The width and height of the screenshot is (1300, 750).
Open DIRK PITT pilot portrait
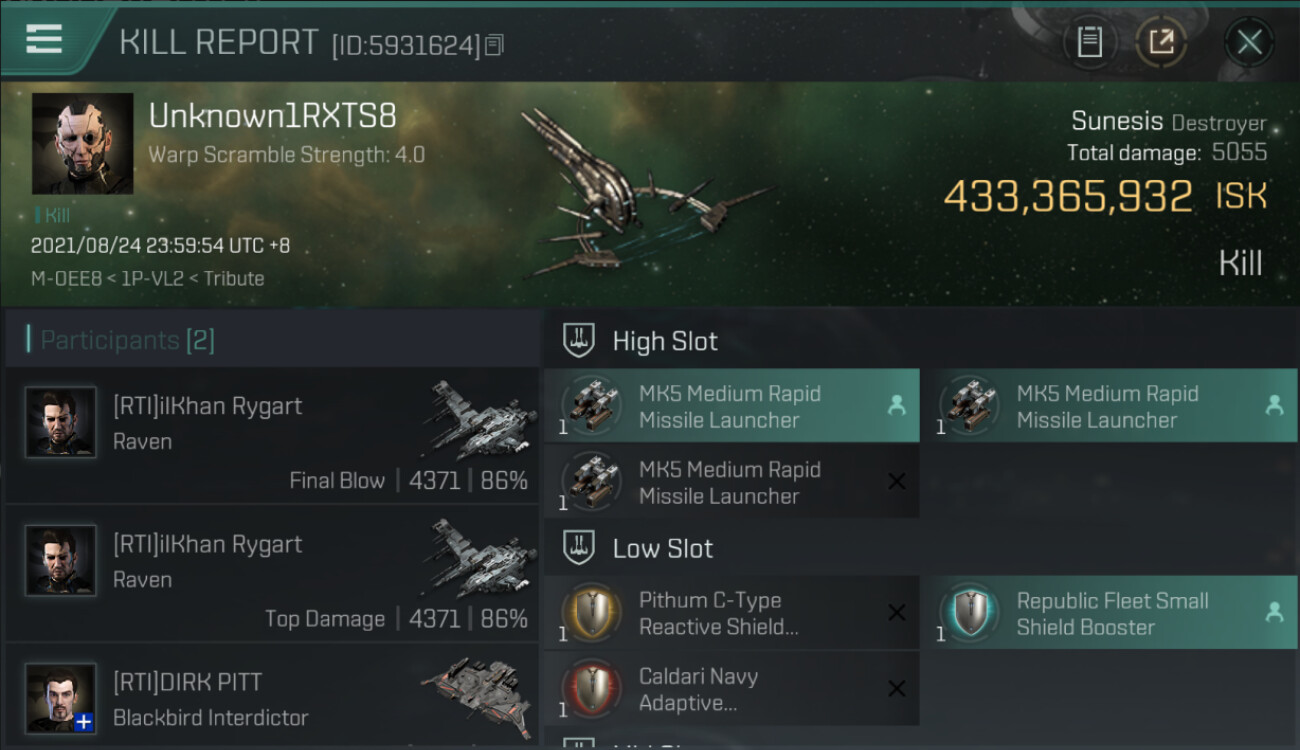[61, 698]
